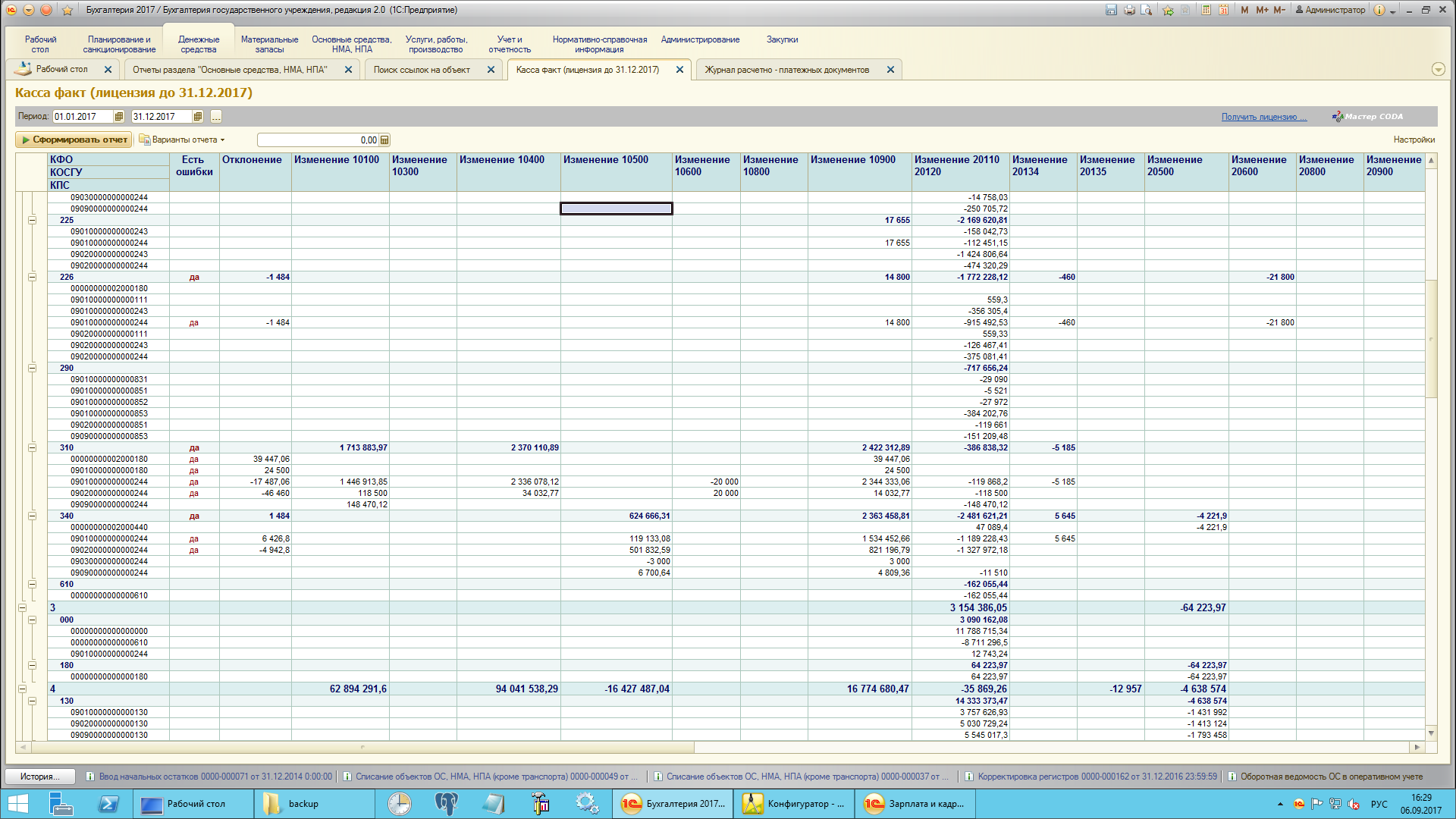Add page to favorites via star icon
The width and height of the screenshot is (1456, 819).
[x=1168, y=10]
